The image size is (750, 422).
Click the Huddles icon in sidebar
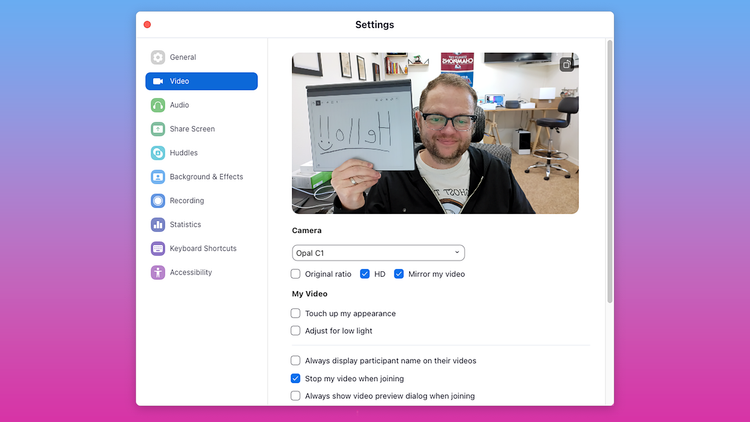click(158, 153)
